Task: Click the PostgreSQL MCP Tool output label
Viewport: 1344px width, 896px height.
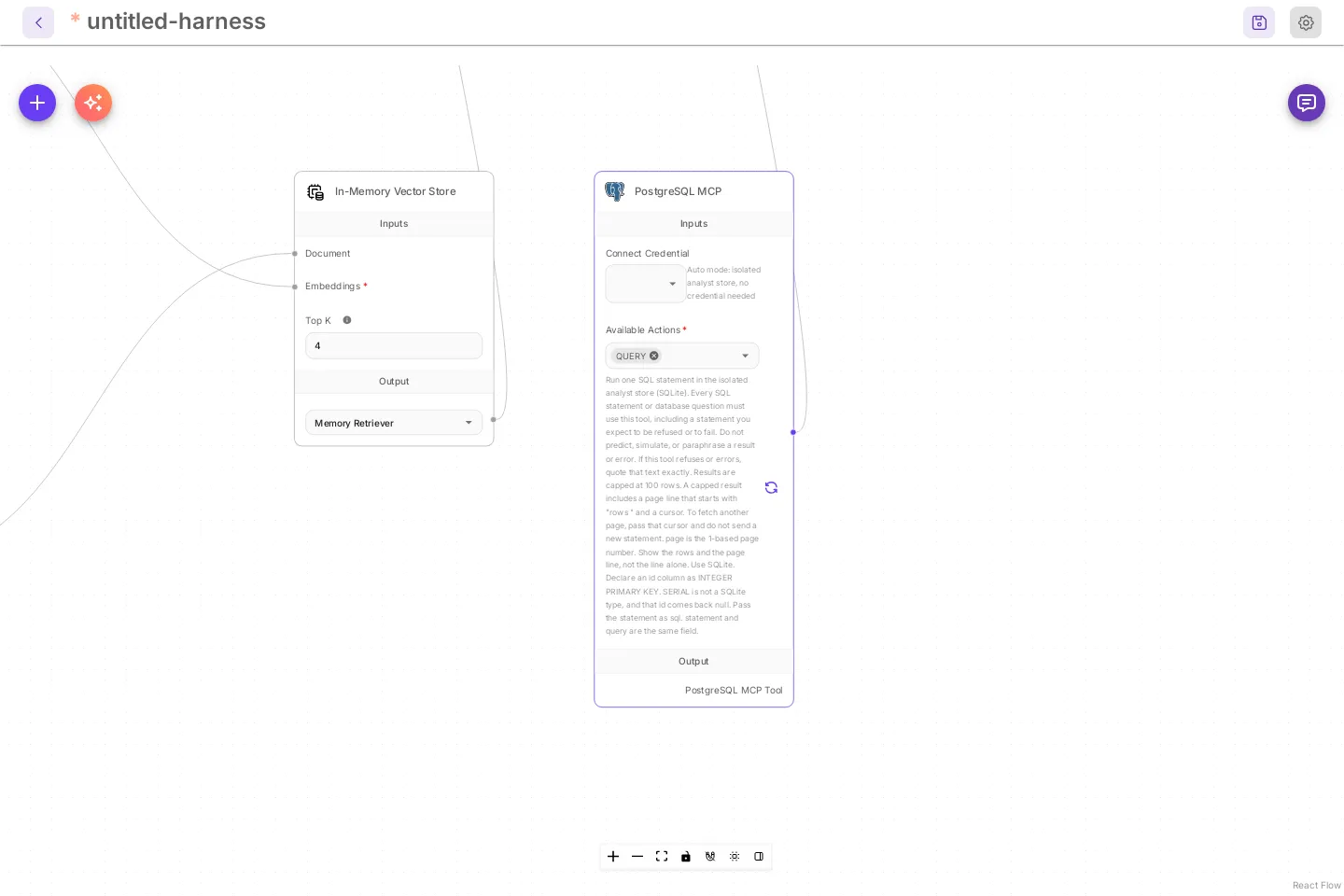Action: [x=734, y=691]
